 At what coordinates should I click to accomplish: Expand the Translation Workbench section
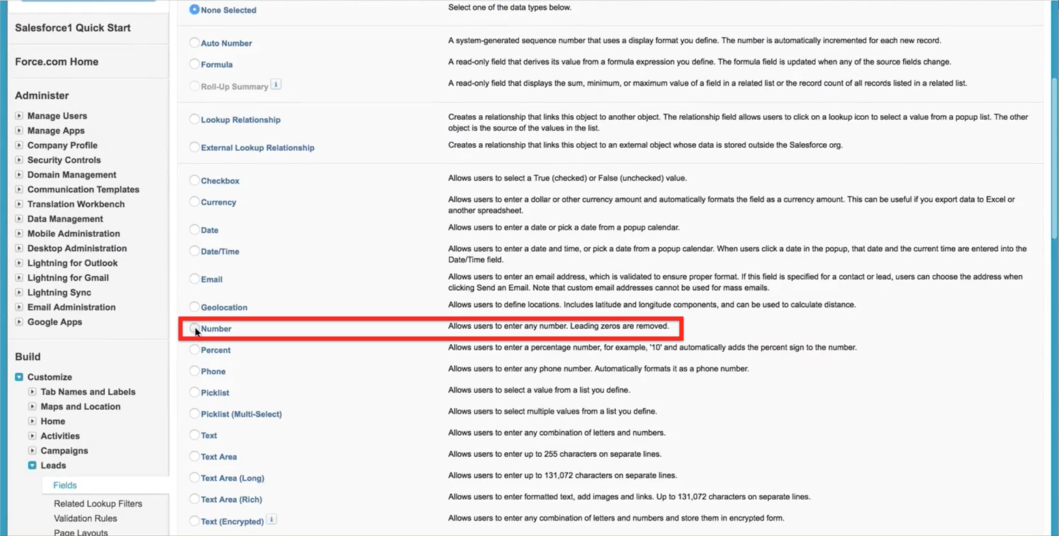click(x=19, y=204)
